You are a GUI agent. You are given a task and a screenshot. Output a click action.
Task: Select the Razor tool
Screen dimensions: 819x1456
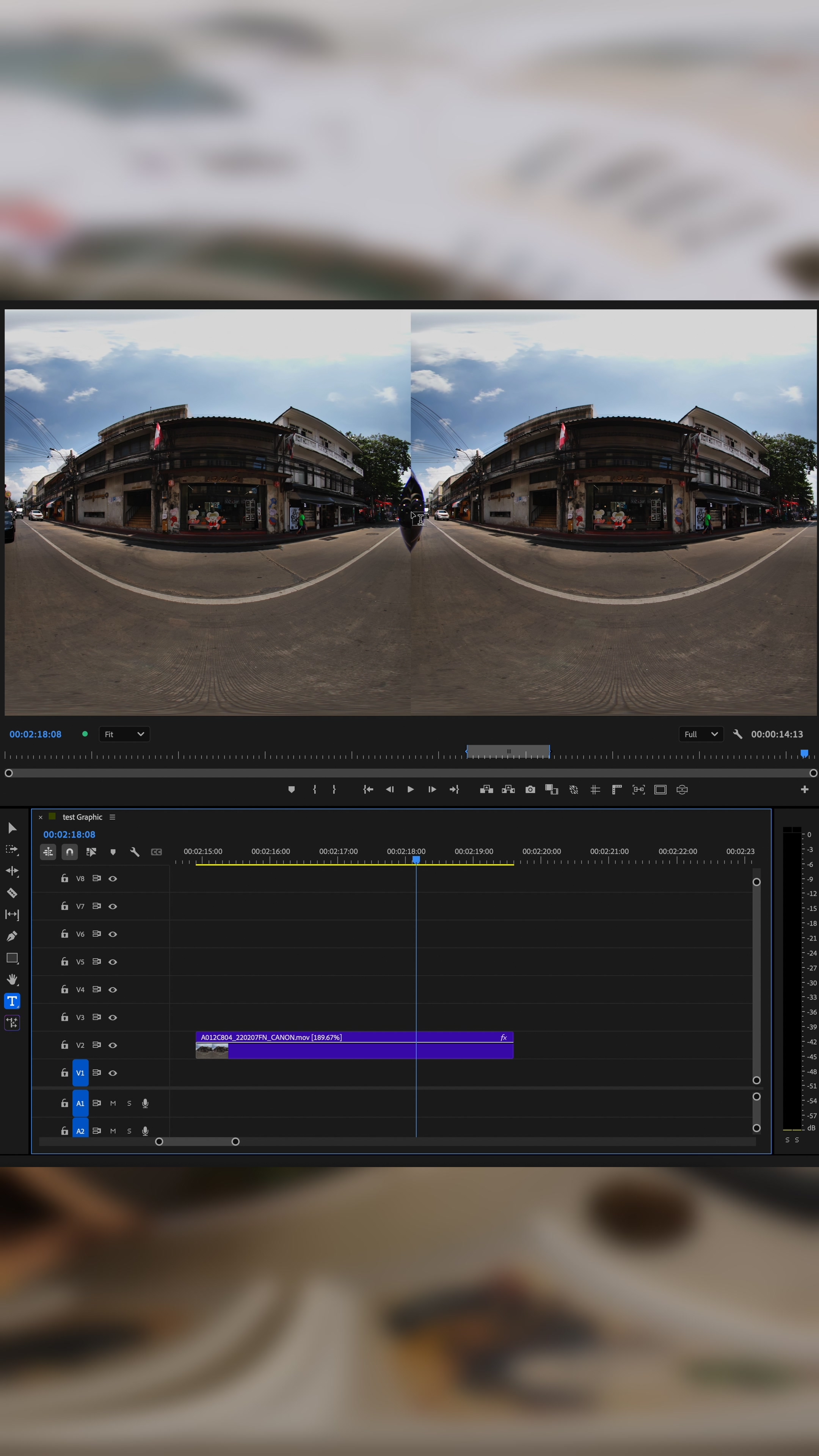pyautogui.click(x=12, y=893)
